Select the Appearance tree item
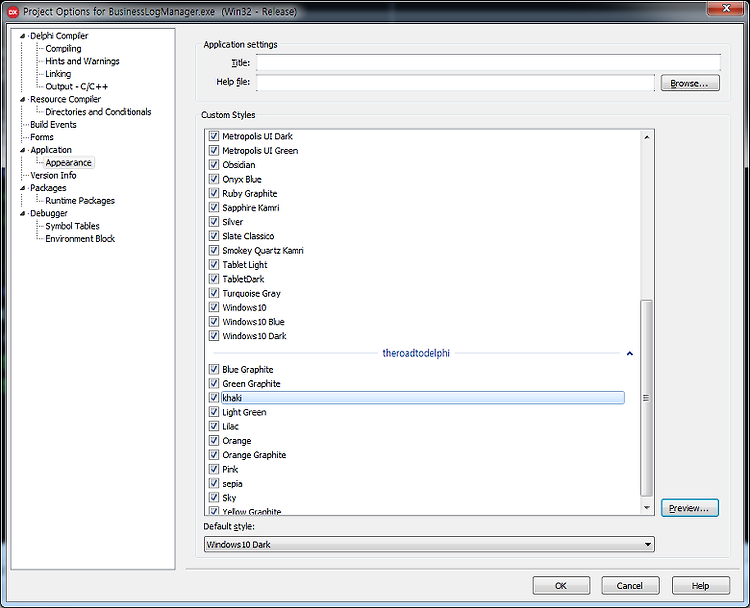750x608 pixels. click(68, 163)
